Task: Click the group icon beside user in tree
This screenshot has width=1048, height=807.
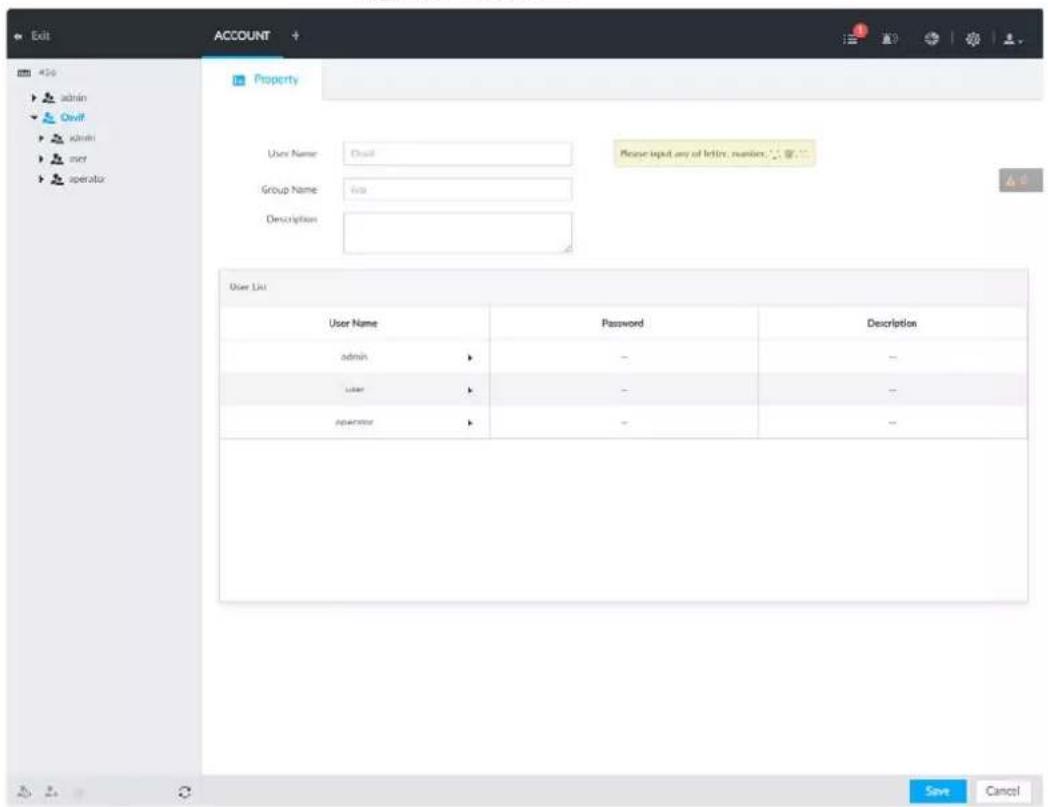Action: click(x=57, y=159)
